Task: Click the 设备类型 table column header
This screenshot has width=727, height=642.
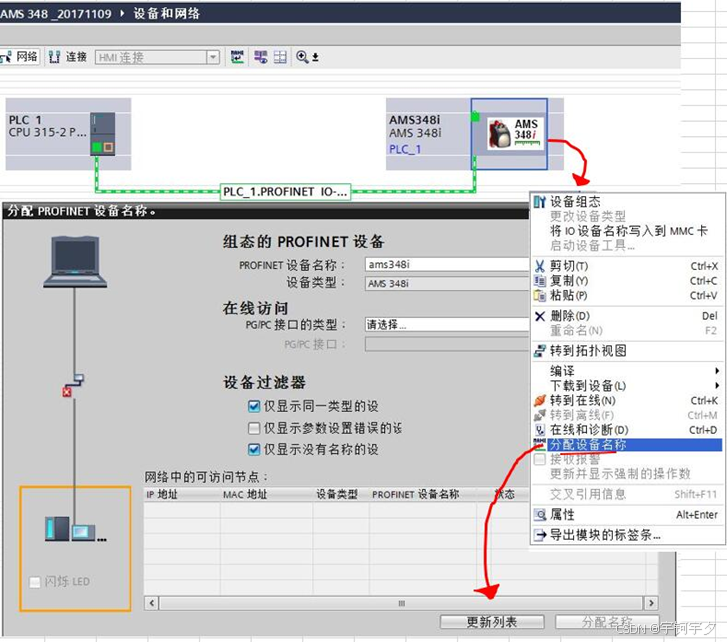Action: [341, 495]
